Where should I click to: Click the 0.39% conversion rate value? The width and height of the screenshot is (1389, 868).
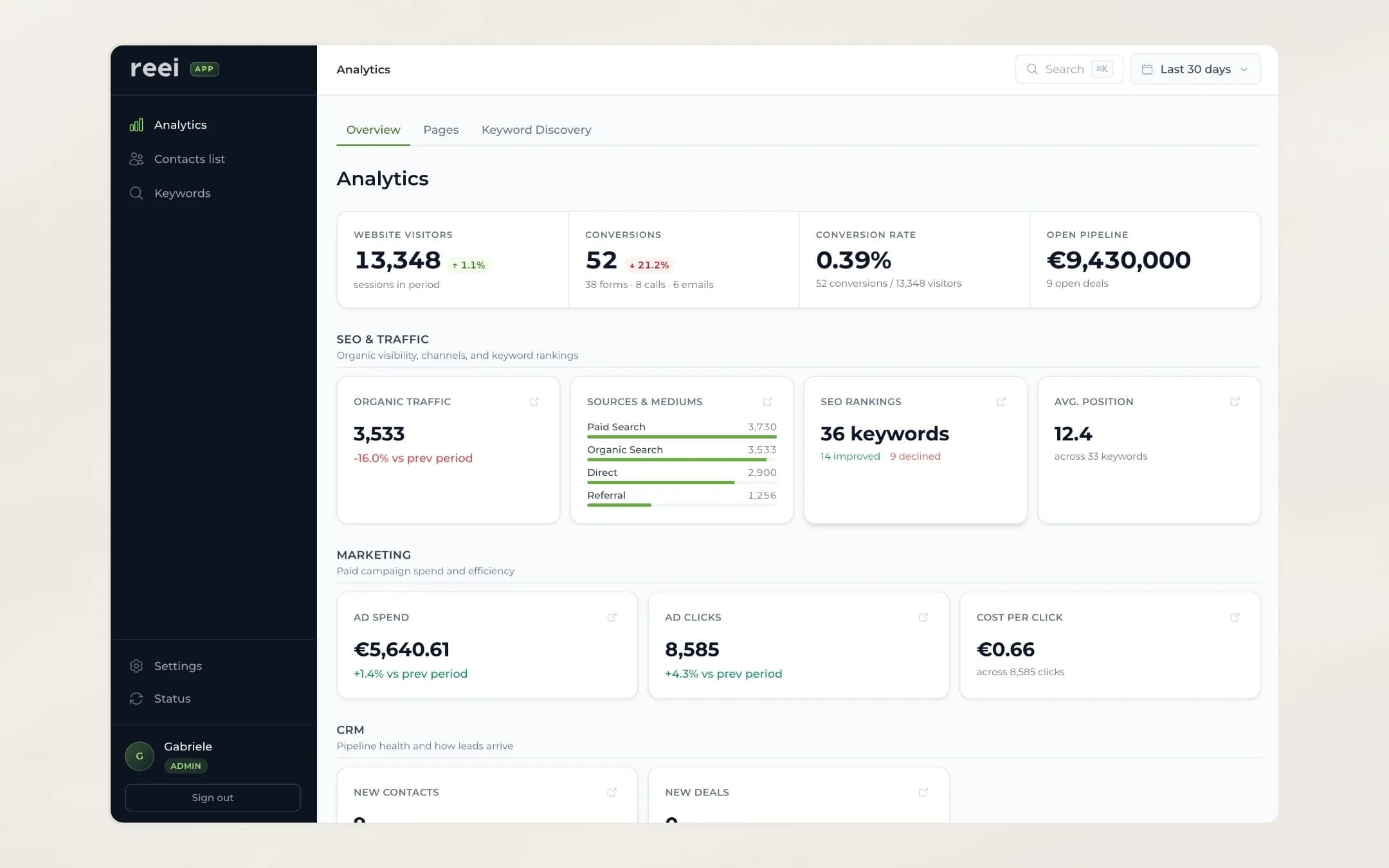tap(853, 260)
